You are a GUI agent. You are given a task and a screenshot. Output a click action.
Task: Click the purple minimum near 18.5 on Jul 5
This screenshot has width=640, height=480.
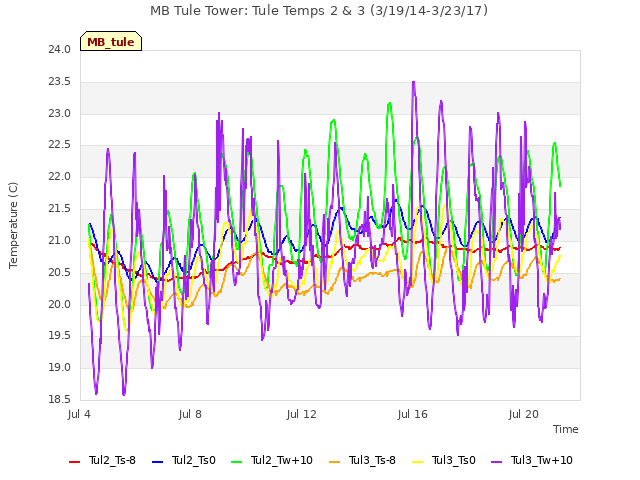pyautogui.click(x=124, y=394)
